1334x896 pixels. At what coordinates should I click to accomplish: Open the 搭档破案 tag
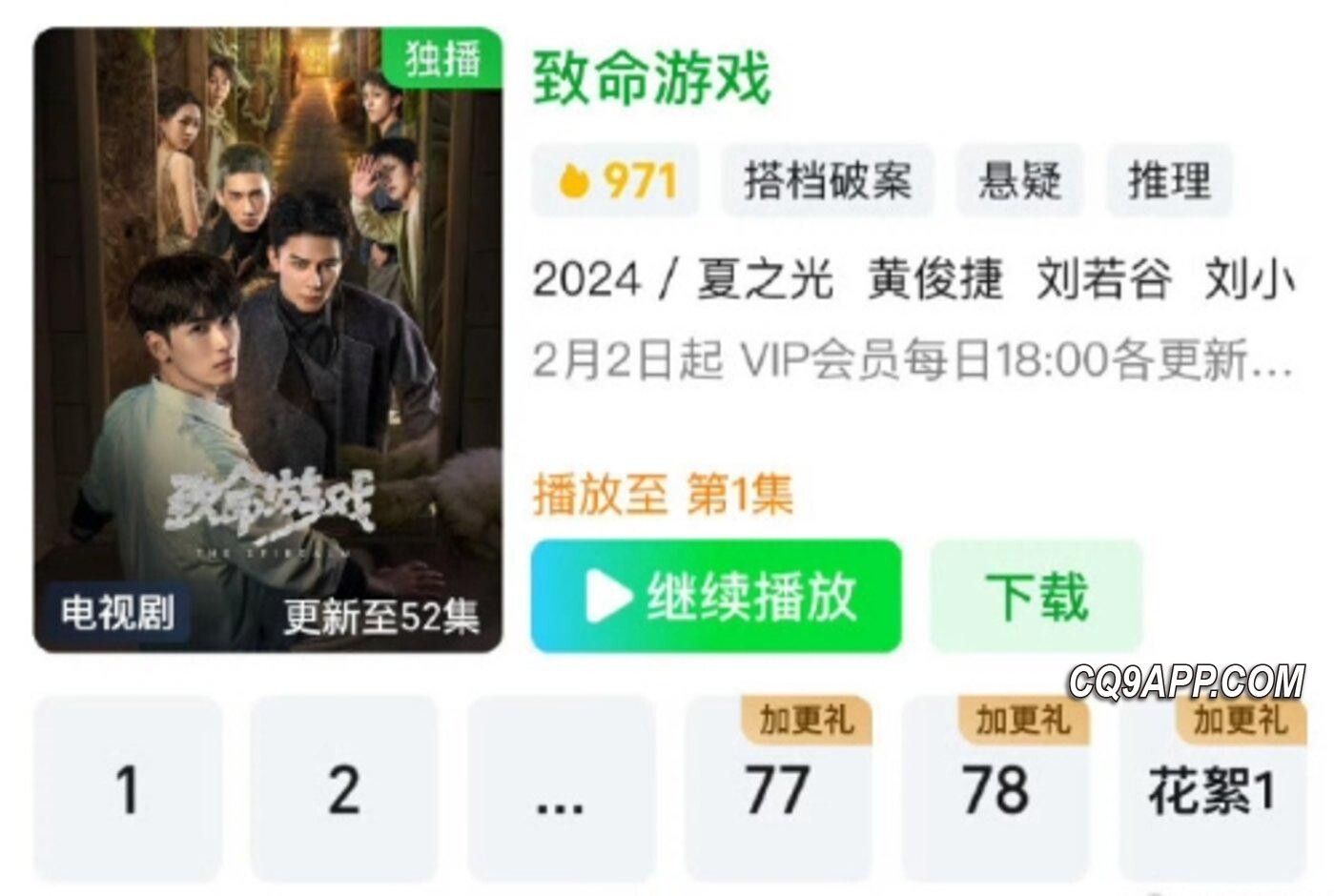[x=828, y=180]
